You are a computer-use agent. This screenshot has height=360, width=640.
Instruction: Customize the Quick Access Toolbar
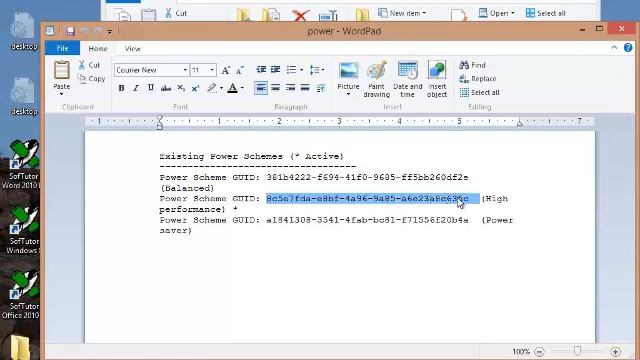click(x=109, y=31)
